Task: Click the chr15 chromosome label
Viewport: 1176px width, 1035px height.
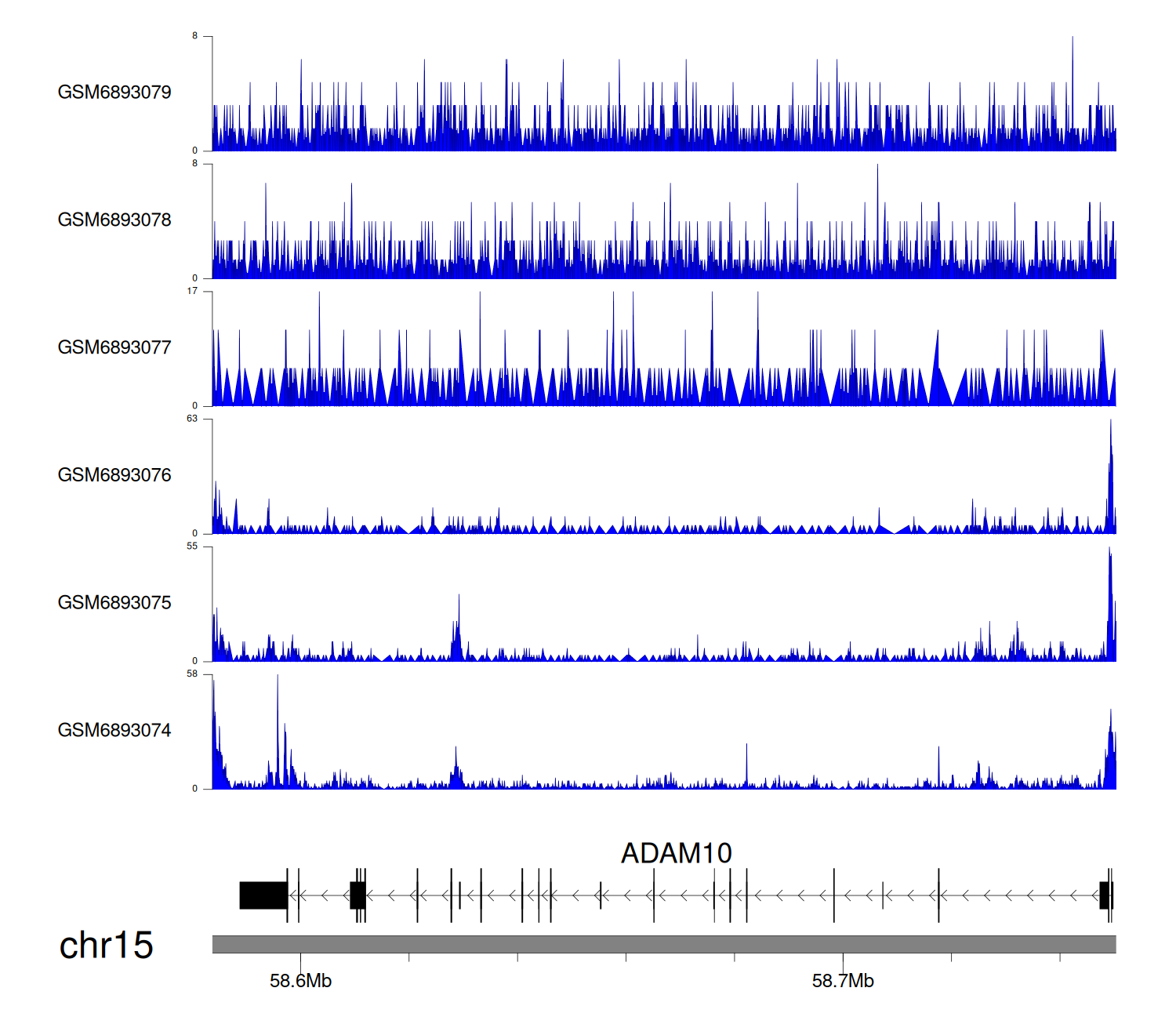Action: coord(106,946)
